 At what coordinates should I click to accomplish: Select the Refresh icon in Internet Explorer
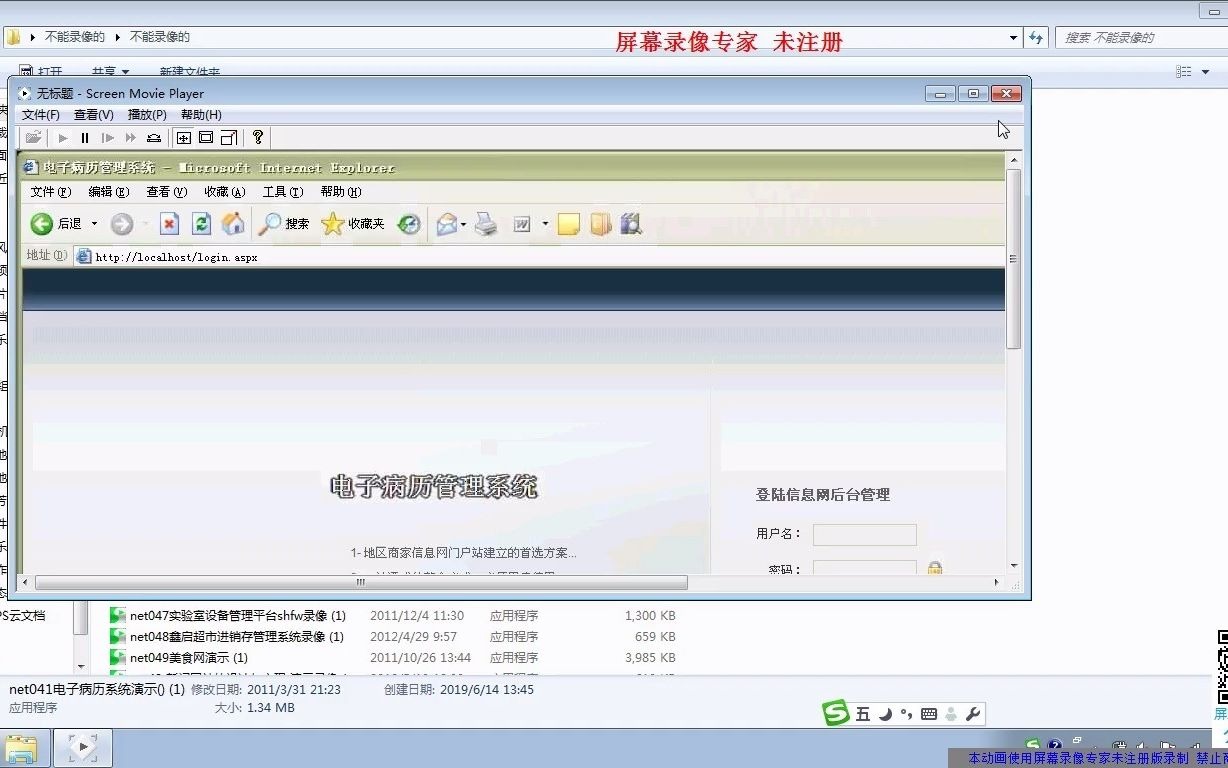201,223
